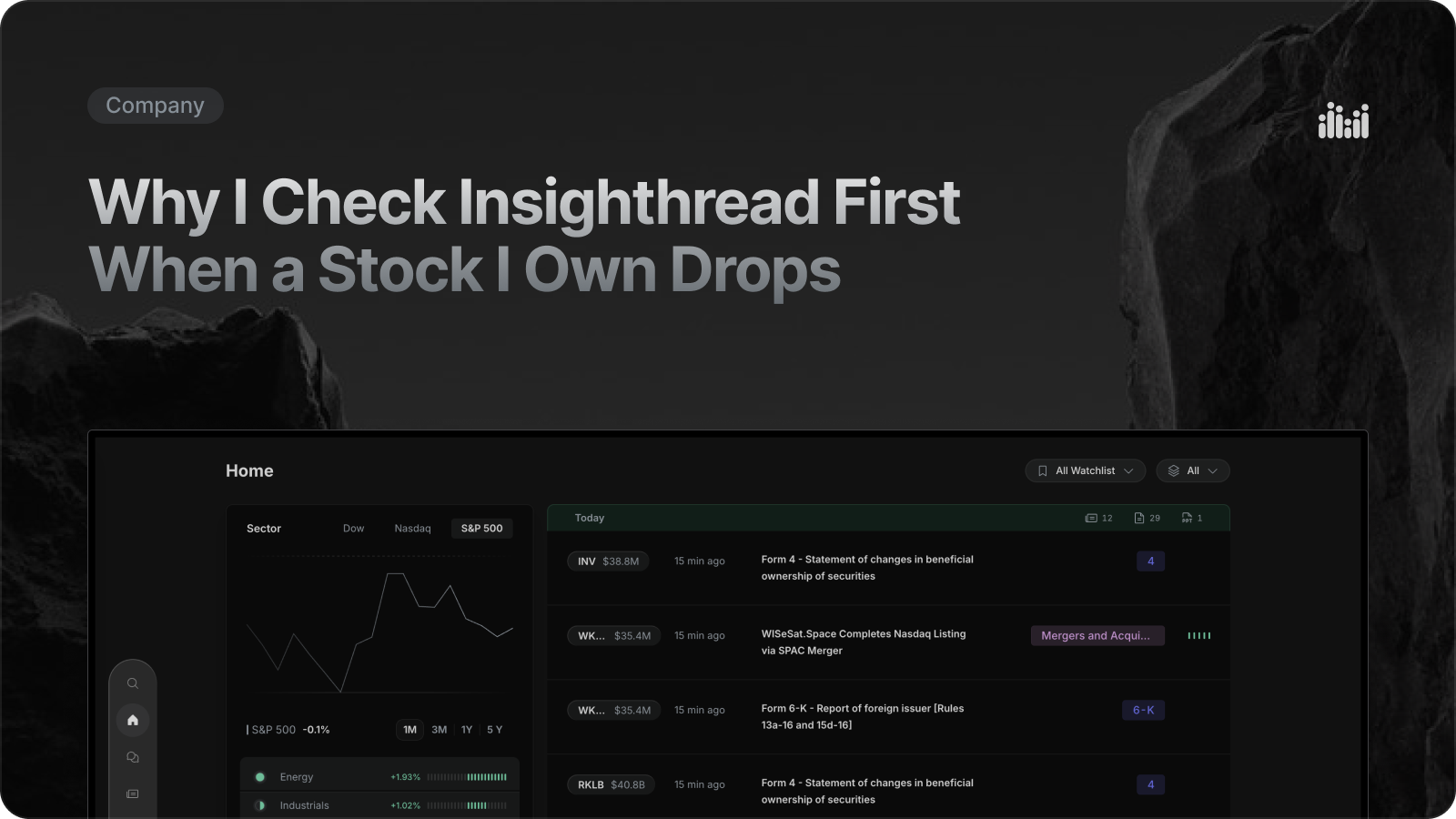
Task: Click the 4 badge on INV row
Action: click(1151, 561)
